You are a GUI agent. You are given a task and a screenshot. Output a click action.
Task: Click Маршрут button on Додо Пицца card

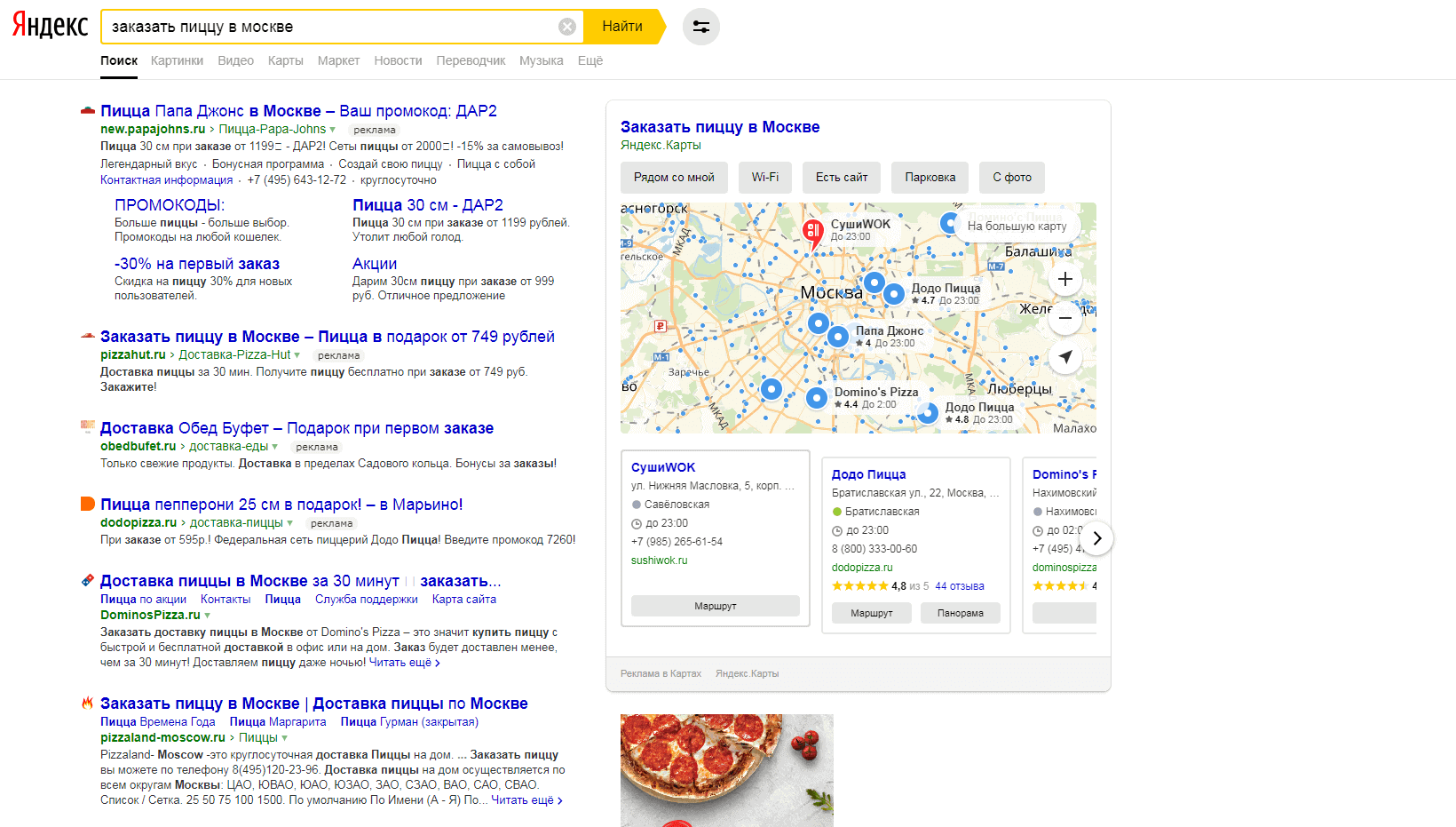(872, 613)
